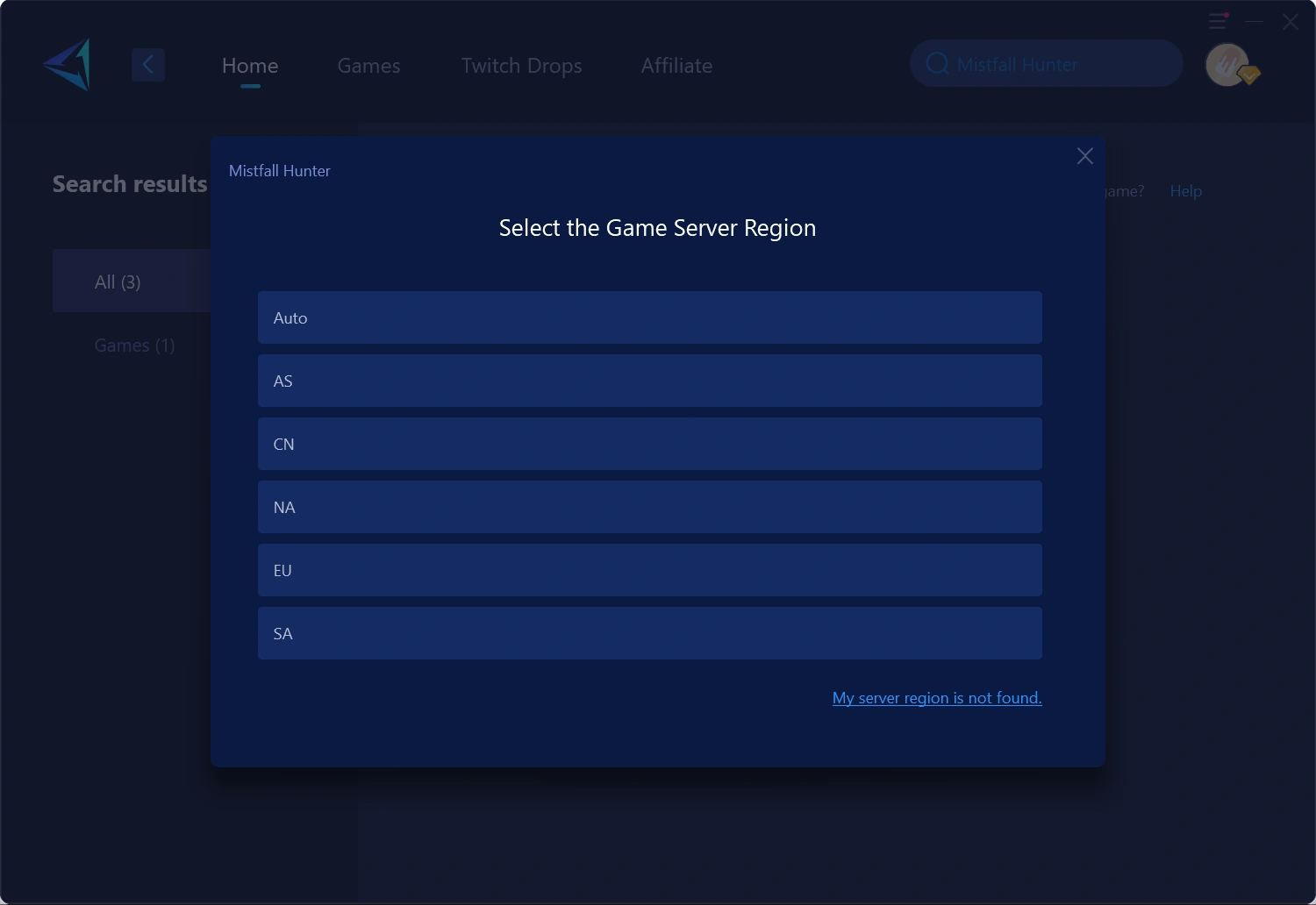The width and height of the screenshot is (1316, 905).
Task: Choose the AS server region
Action: tap(650, 381)
